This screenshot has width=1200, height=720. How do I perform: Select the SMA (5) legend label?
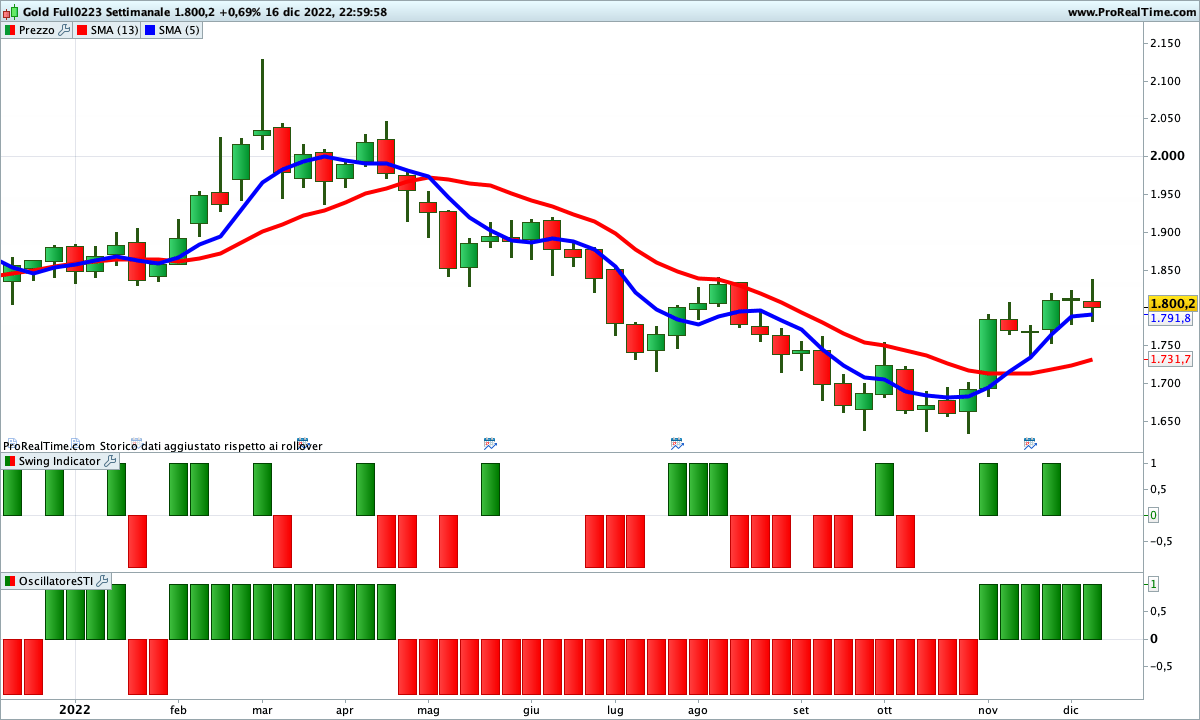coord(180,30)
